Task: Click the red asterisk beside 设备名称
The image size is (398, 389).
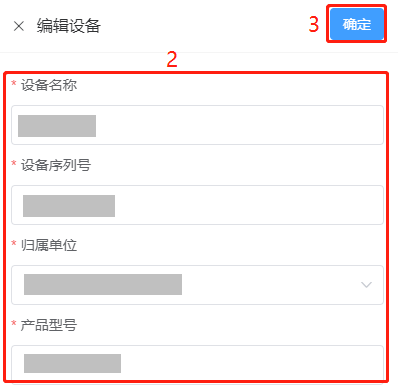Action: (14, 83)
